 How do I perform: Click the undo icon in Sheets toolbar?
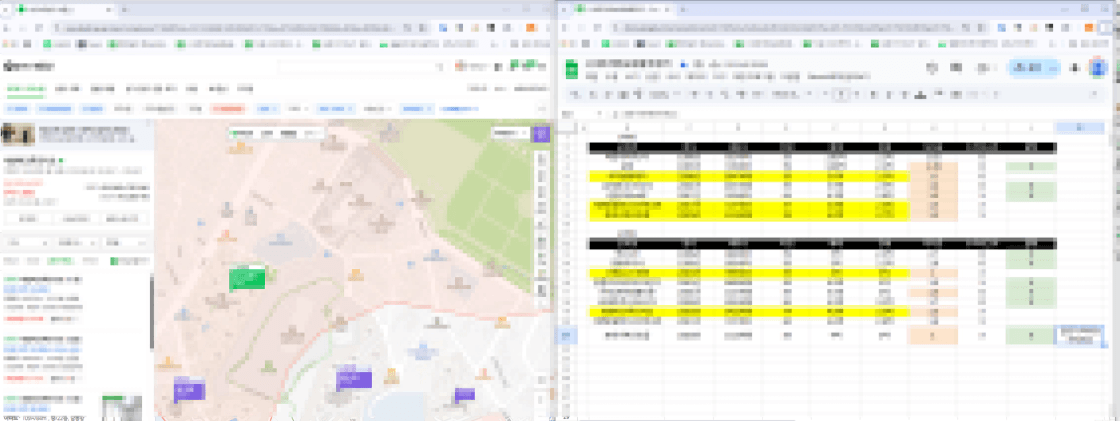(576, 95)
